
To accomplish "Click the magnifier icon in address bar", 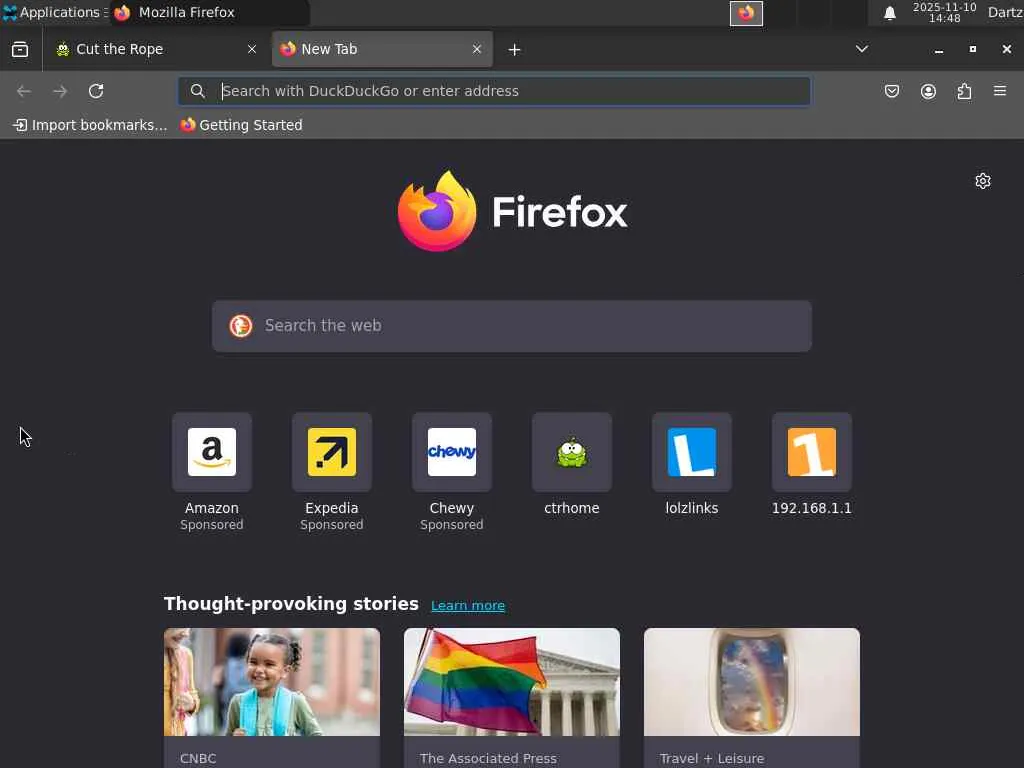I will pos(197,91).
